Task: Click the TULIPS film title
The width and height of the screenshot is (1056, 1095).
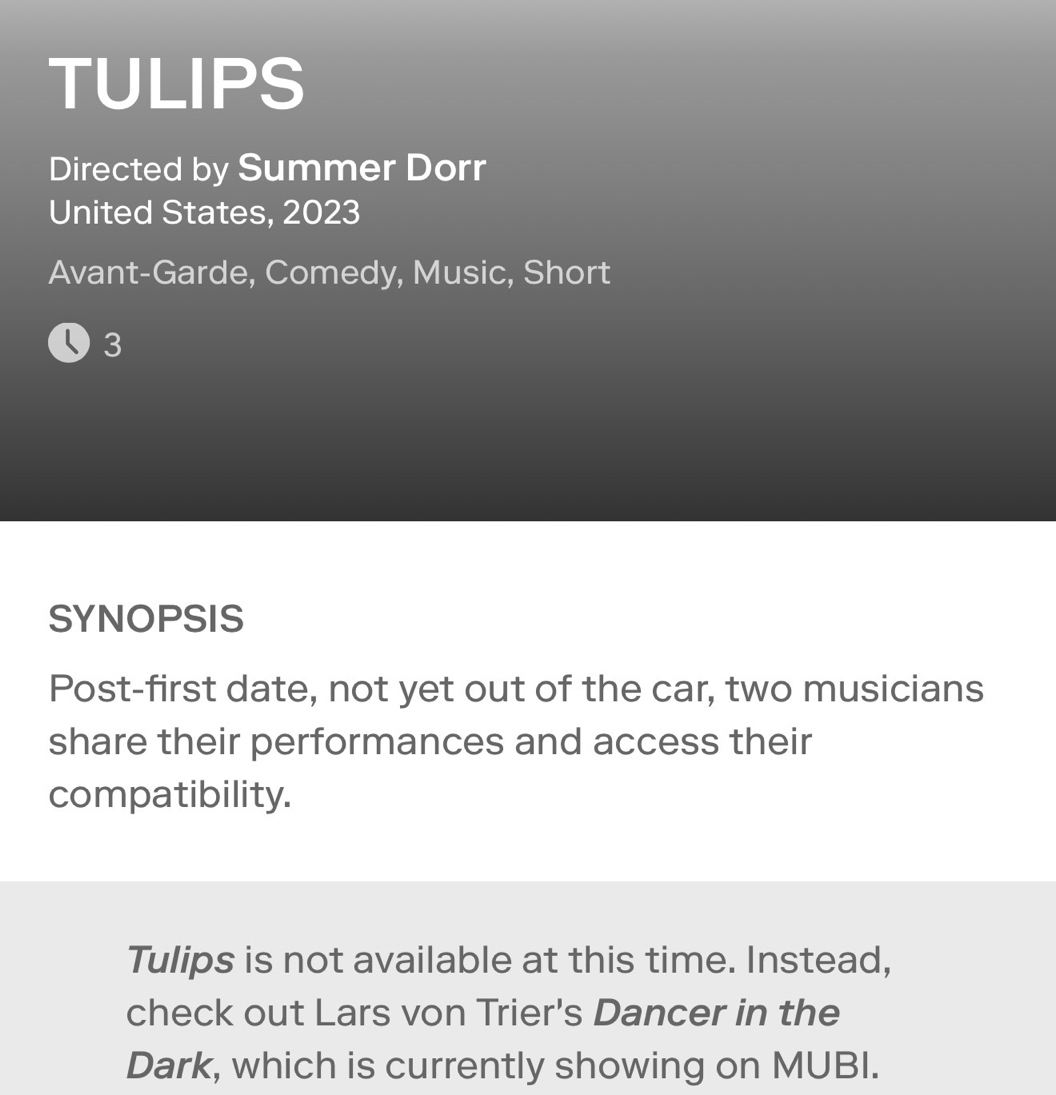Action: click(x=176, y=84)
